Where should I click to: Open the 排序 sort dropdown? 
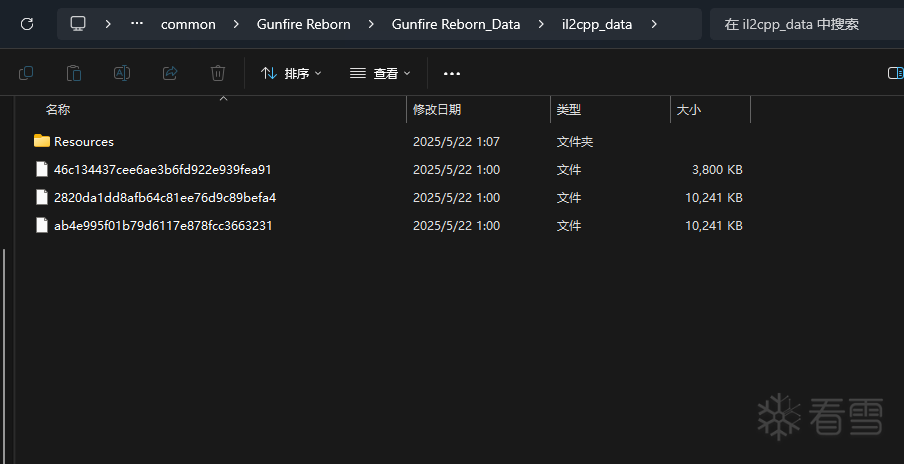(291, 73)
